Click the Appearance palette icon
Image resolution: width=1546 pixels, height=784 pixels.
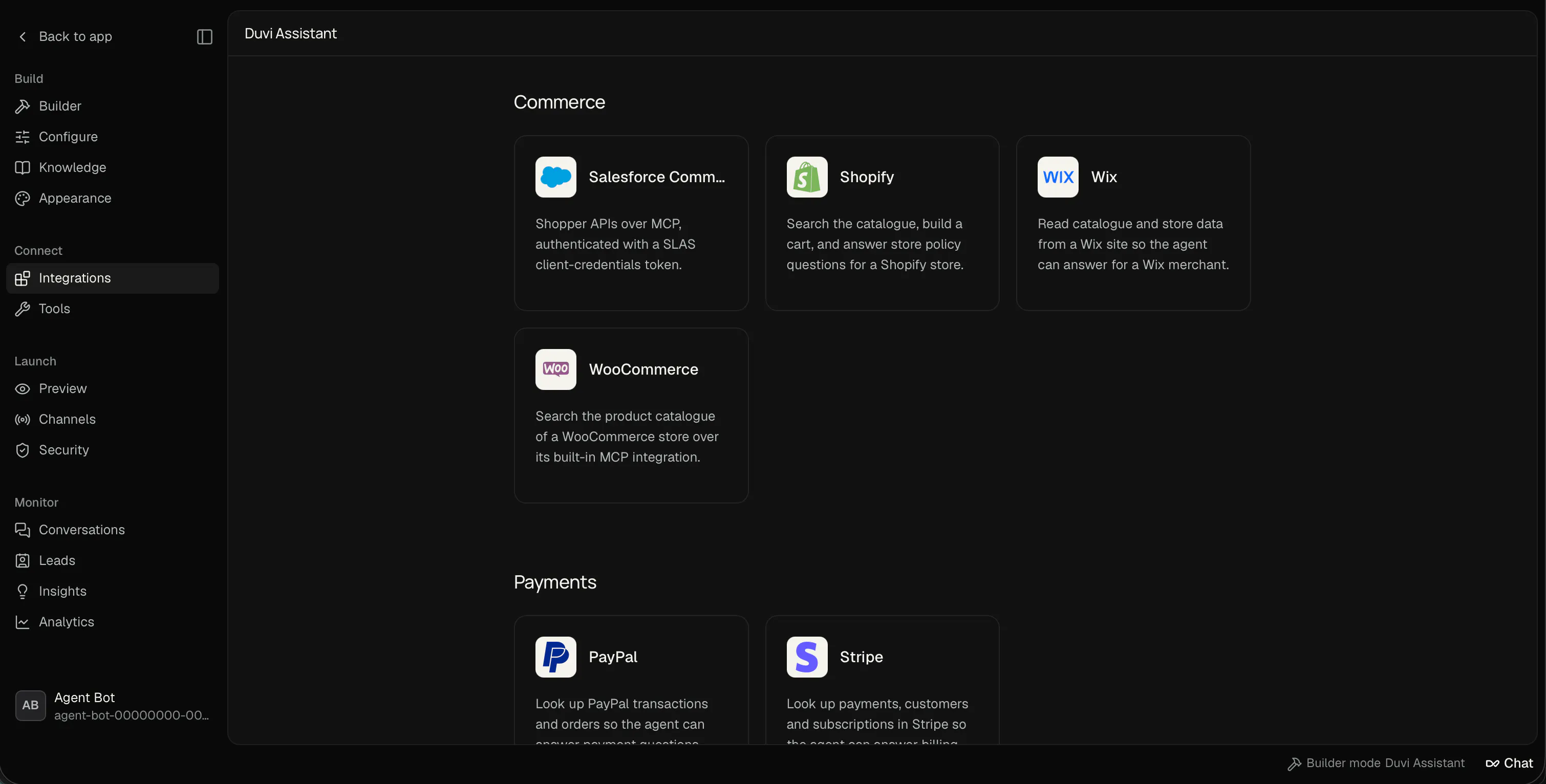point(22,198)
